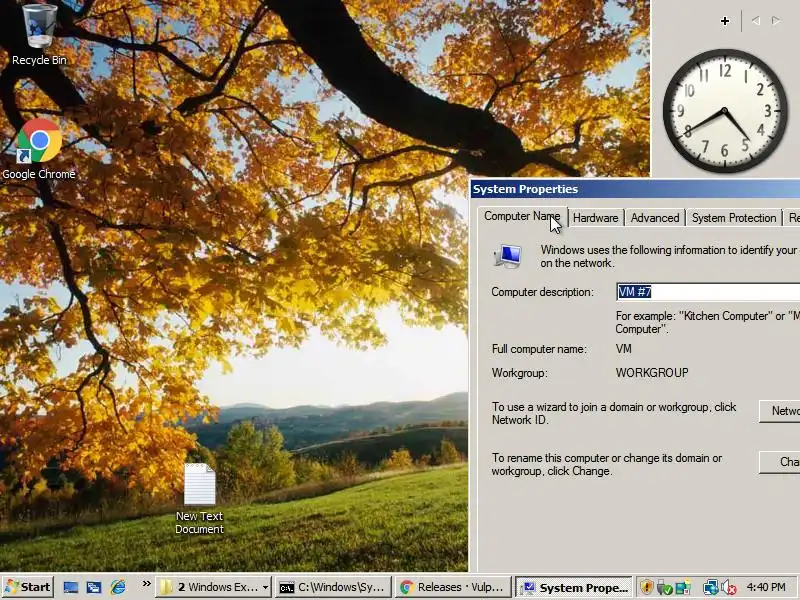Click the 4:40 PM taskbar clock
The width and height of the screenshot is (800, 600).
(766, 587)
